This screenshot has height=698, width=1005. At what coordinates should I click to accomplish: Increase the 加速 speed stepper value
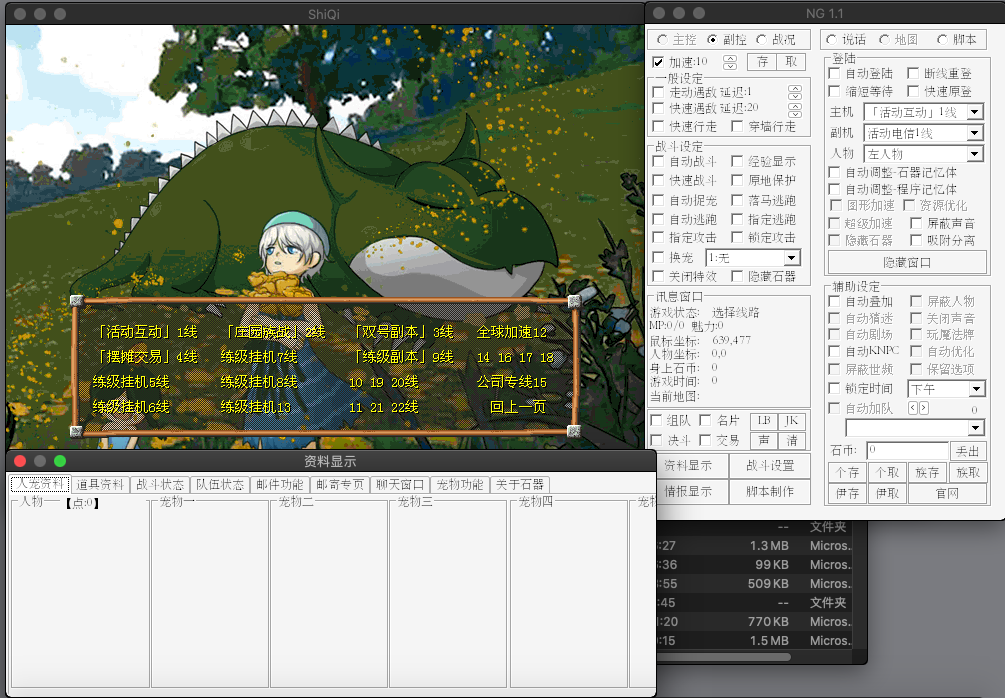click(729, 58)
